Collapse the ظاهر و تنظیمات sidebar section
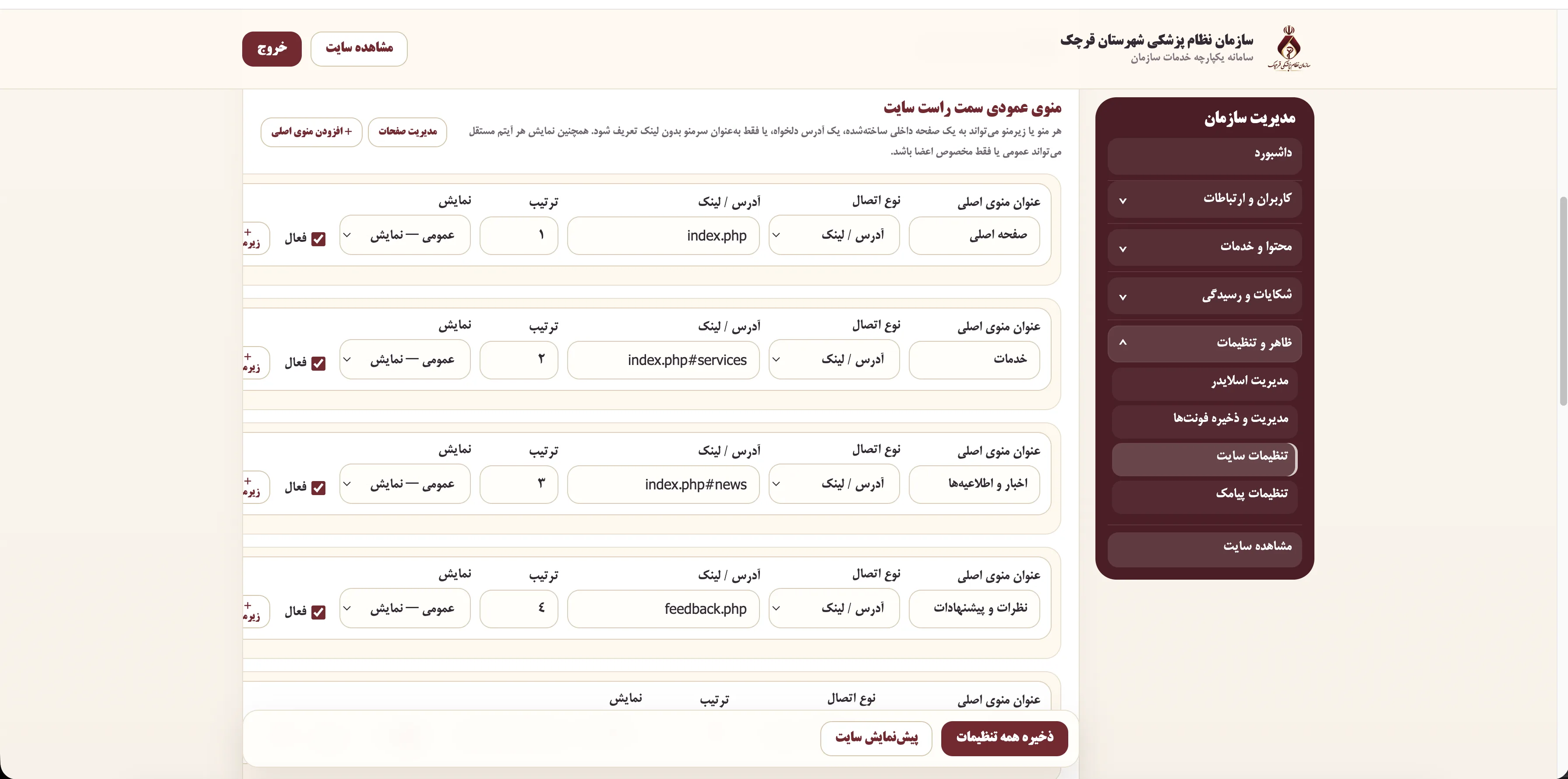This screenshot has height=779, width=1568. click(x=1204, y=343)
